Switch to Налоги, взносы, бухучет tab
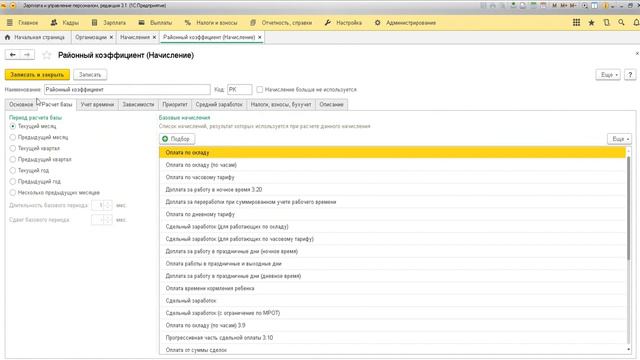The height and width of the screenshot is (360, 640). (281, 104)
